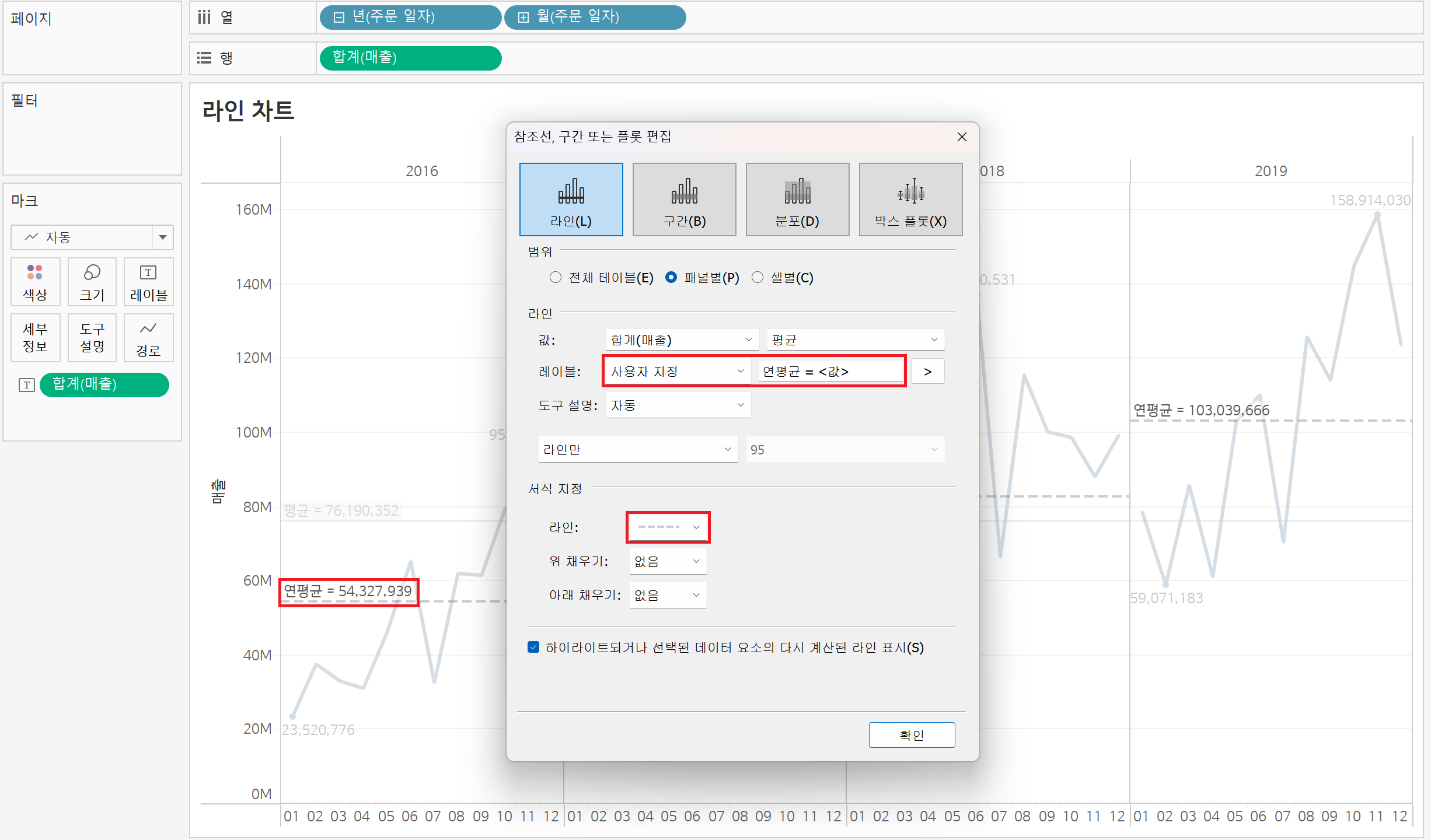Open the 사용자 지정 label dropdown
1431x840 pixels.
(x=677, y=372)
